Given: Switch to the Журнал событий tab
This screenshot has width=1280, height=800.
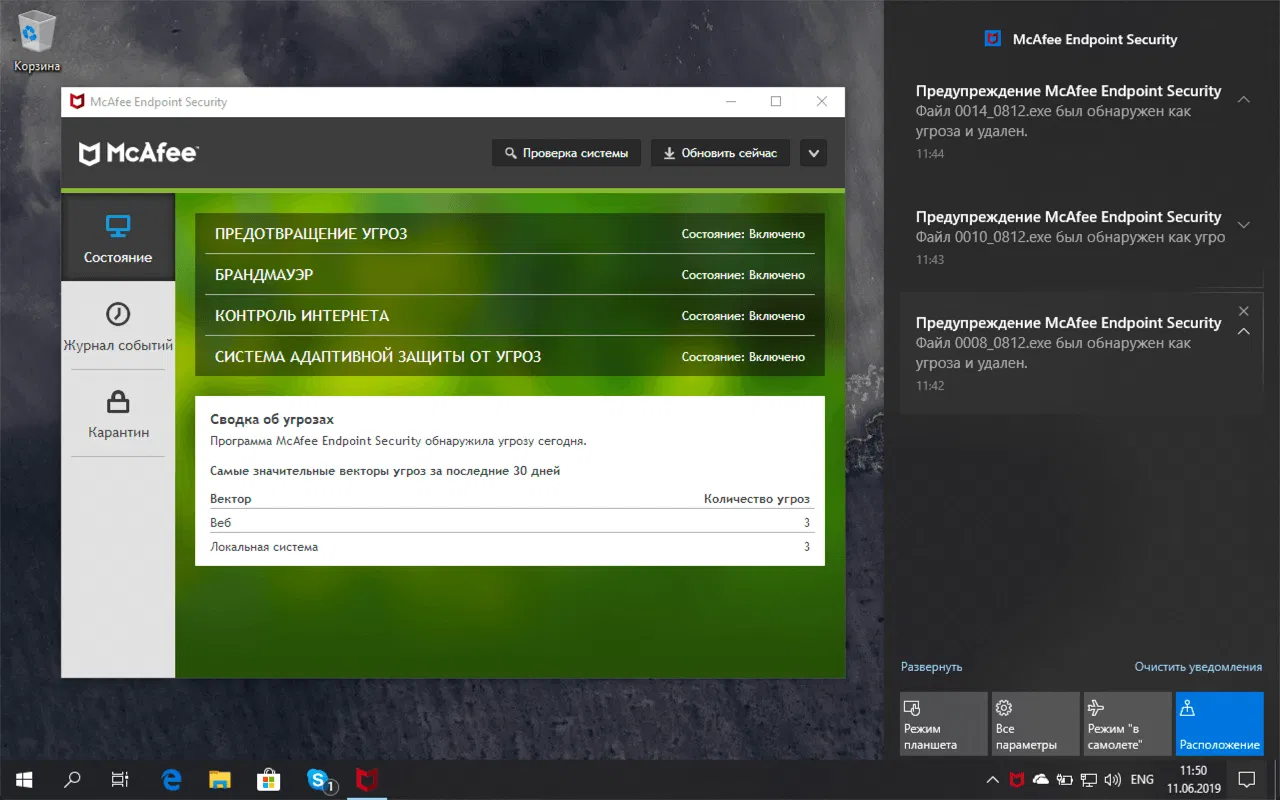Looking at the screenshot, I should click(x=117, y=327).
